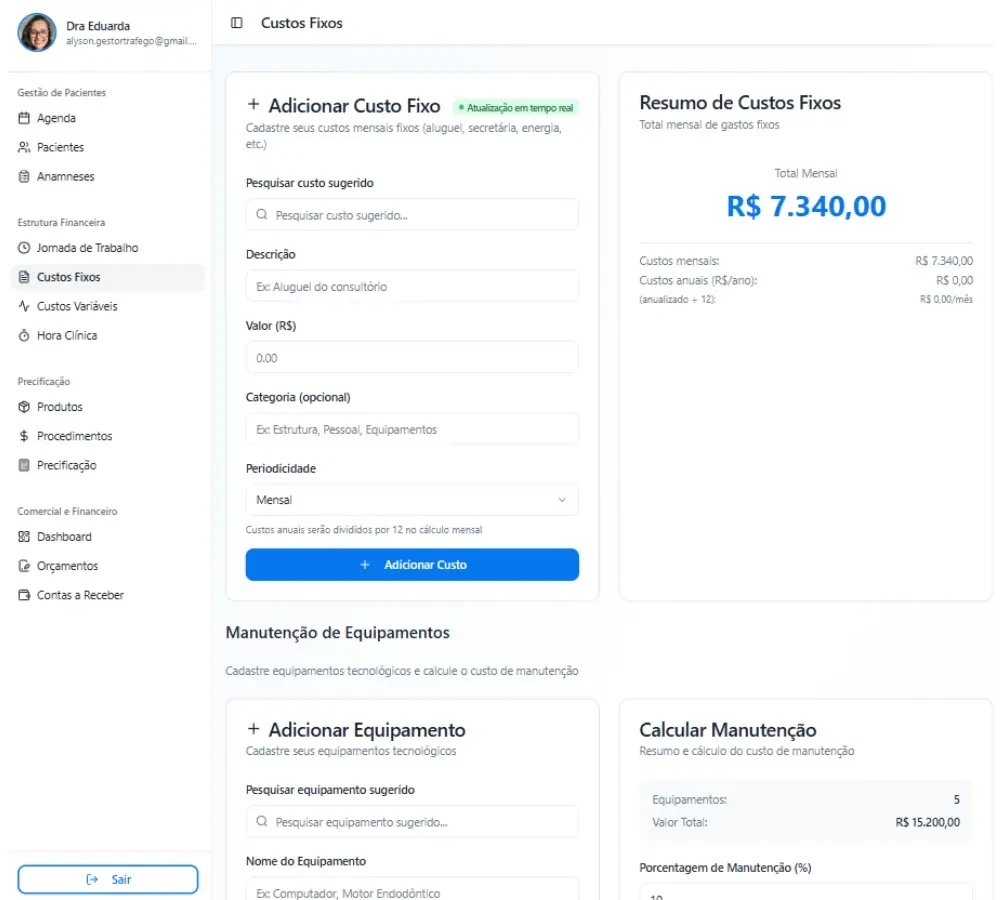Image resolution: width=1000 pixels, height=900 pixels.
Task: Open the Dashboard grid icon
Action: tap(24, 537)
